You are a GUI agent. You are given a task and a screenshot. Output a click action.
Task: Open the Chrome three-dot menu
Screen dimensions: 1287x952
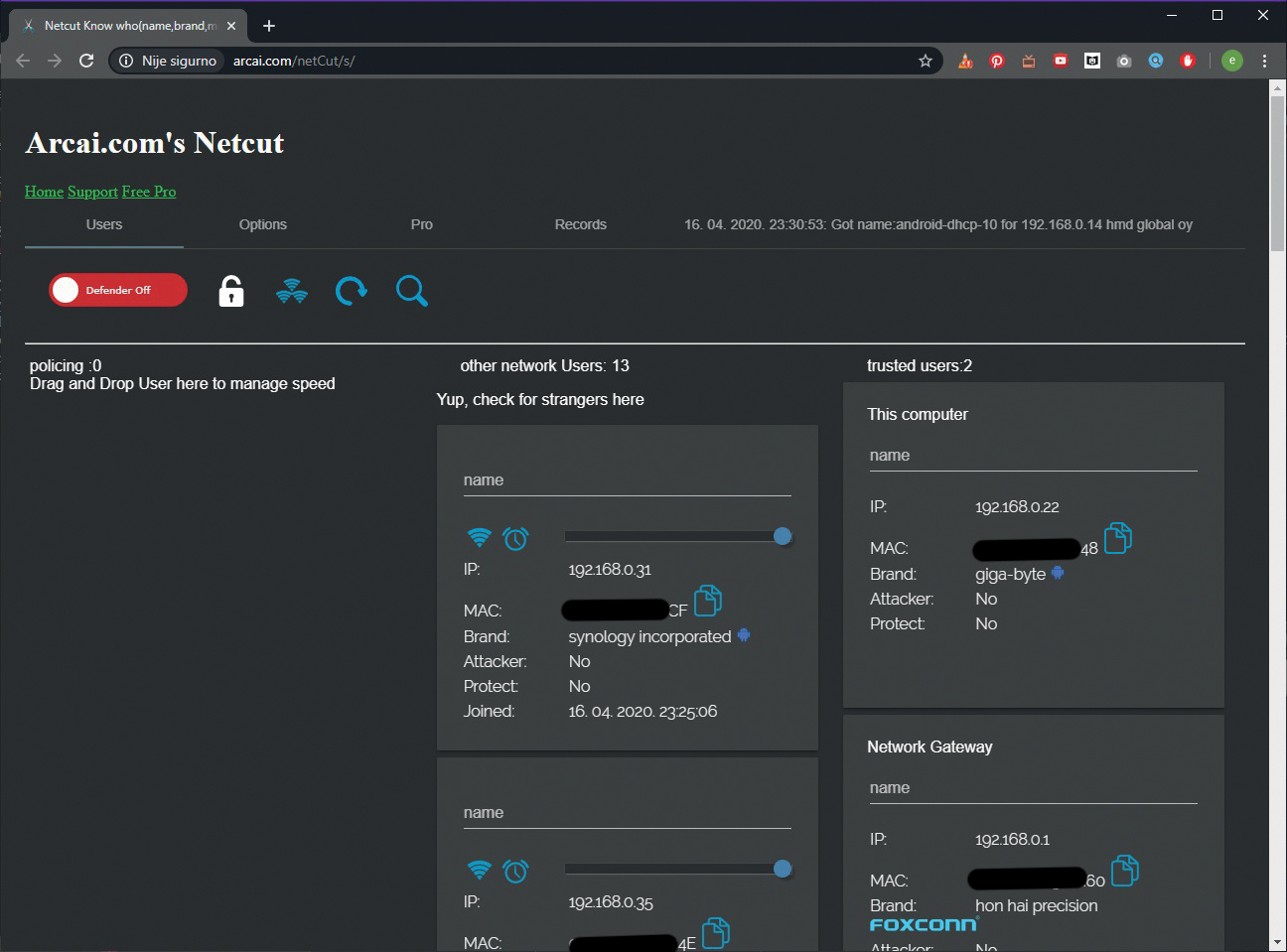[1264, 61]
